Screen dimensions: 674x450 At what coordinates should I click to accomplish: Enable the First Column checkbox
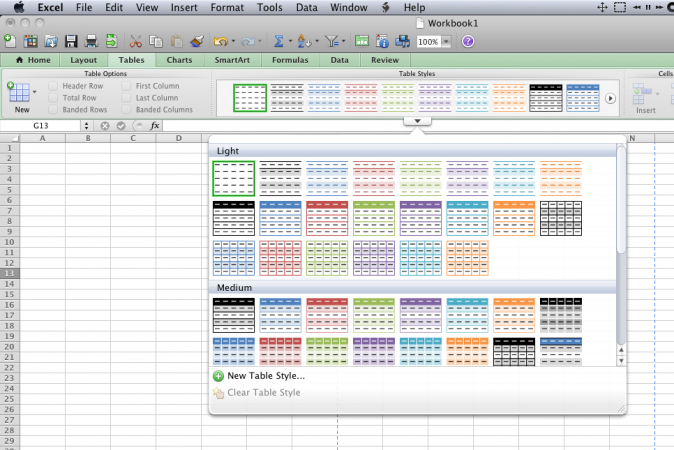126,86
